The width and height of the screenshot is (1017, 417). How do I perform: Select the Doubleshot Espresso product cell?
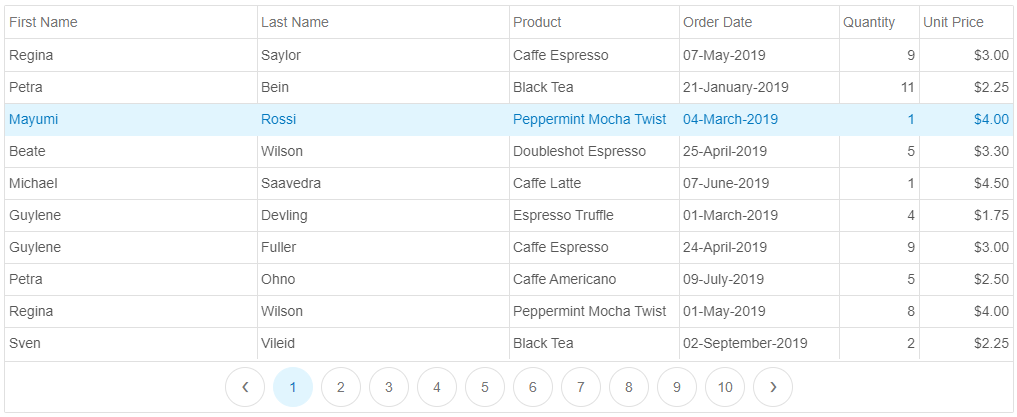coord(594,151)
